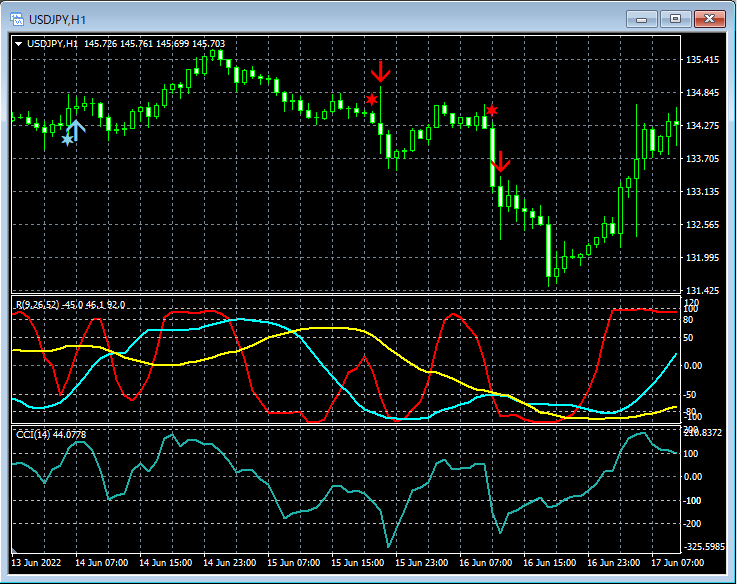
Task: Click the gray chart shift marker at bottom-left
Action: point(14,551)
